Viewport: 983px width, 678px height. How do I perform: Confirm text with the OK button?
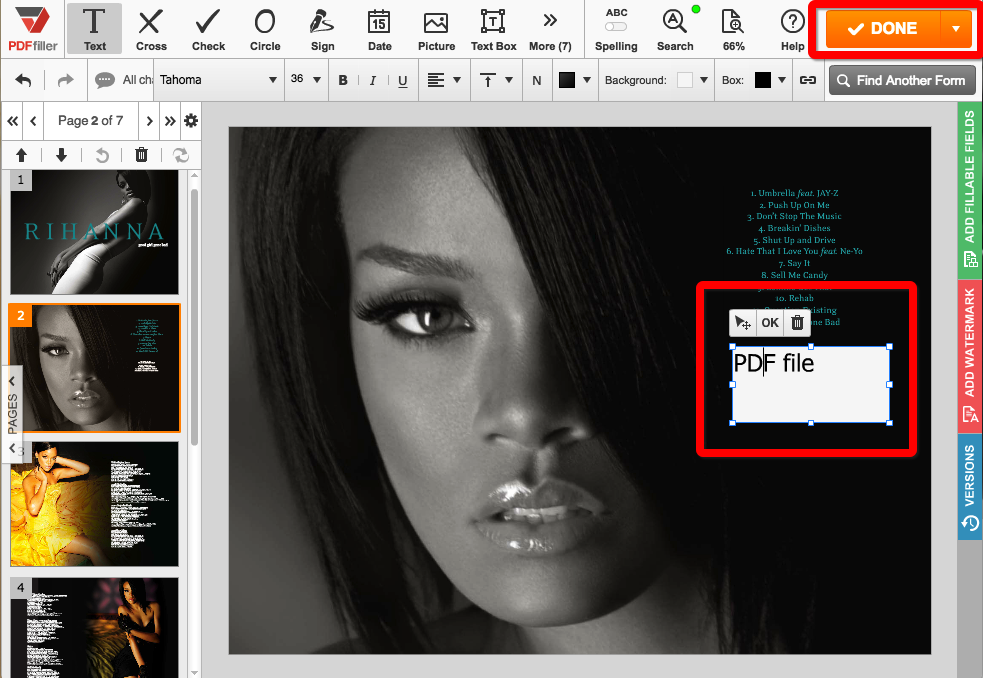tap(769, 323)
